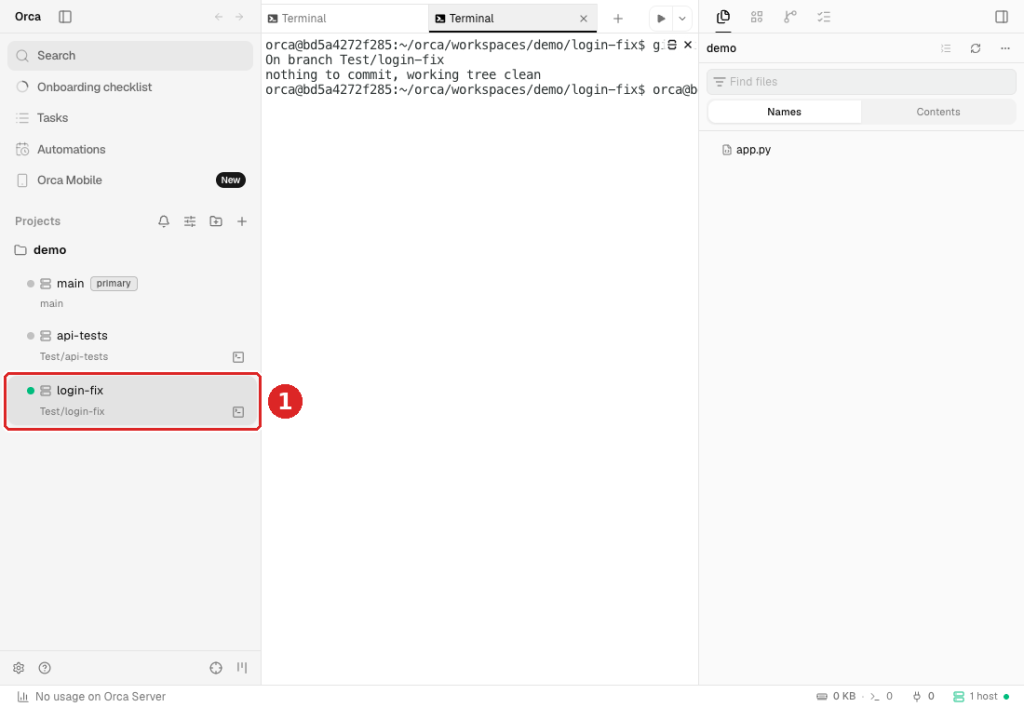
Task: Click the server icon in terminal overlay
Action: click(x=671, y=45)
